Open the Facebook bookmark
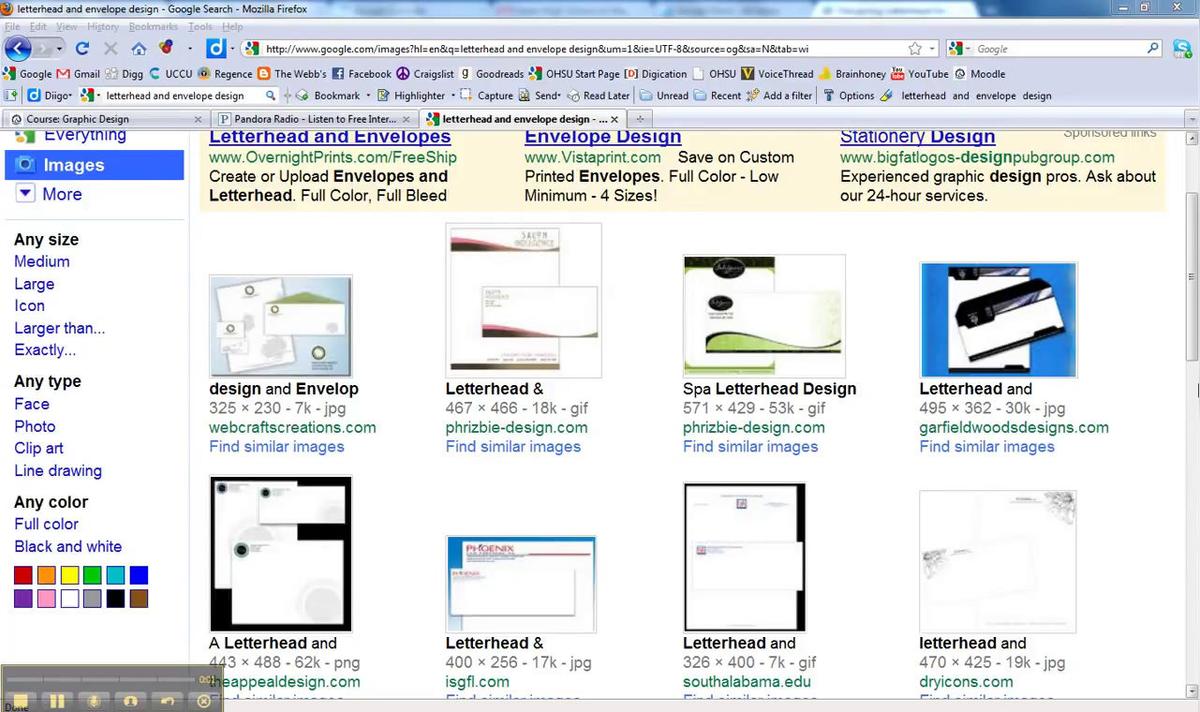Image resolution: width=1200 pixels, height=712 pixels. point(362,74)
